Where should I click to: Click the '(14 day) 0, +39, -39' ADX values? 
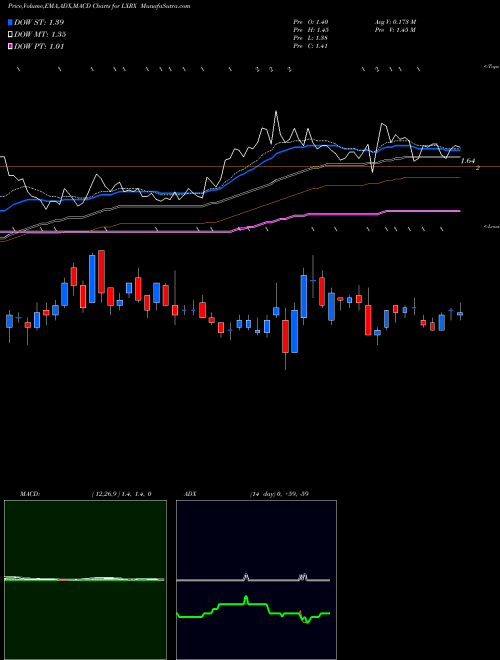click(x=279, y=494)
